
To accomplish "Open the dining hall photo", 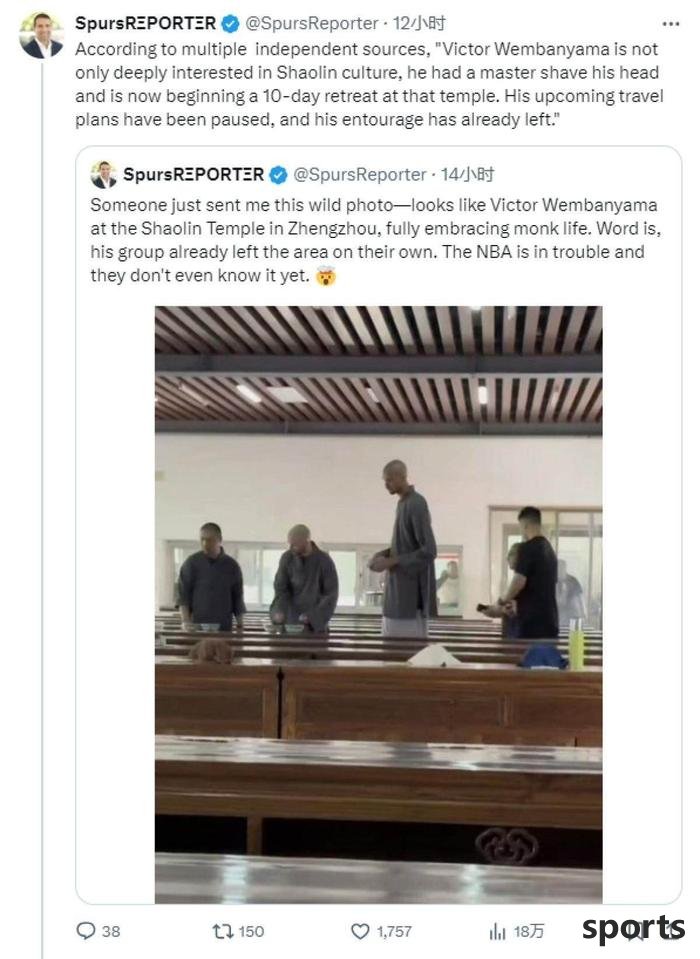I will 378,604.
